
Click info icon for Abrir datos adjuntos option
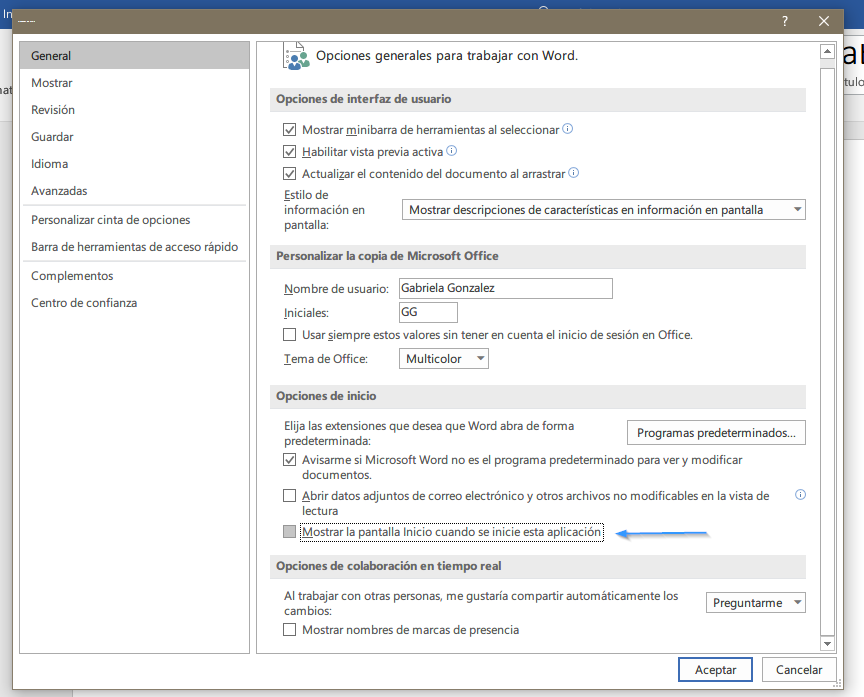coord(800,495)
